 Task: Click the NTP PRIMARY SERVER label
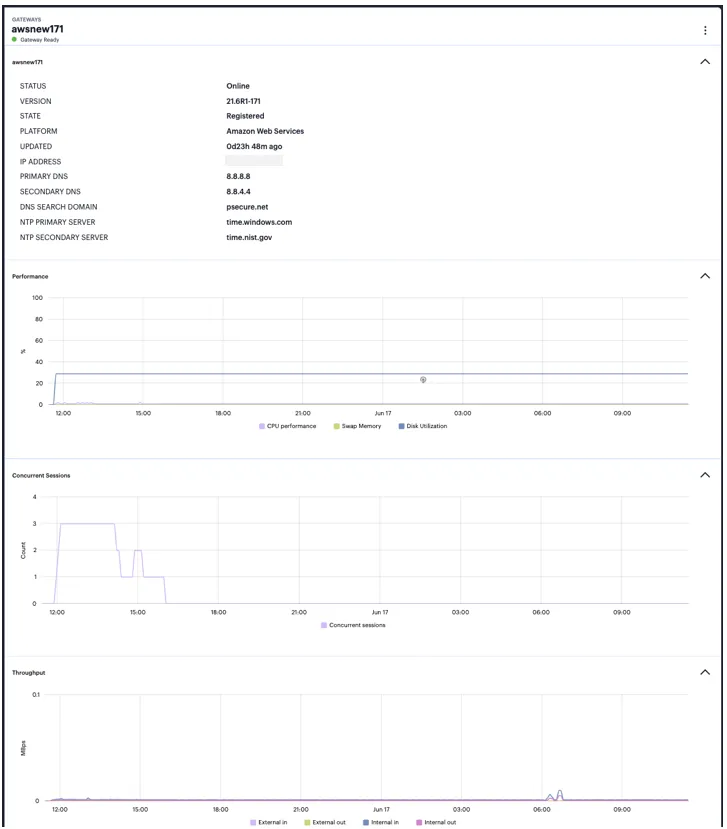coord(58,222)
